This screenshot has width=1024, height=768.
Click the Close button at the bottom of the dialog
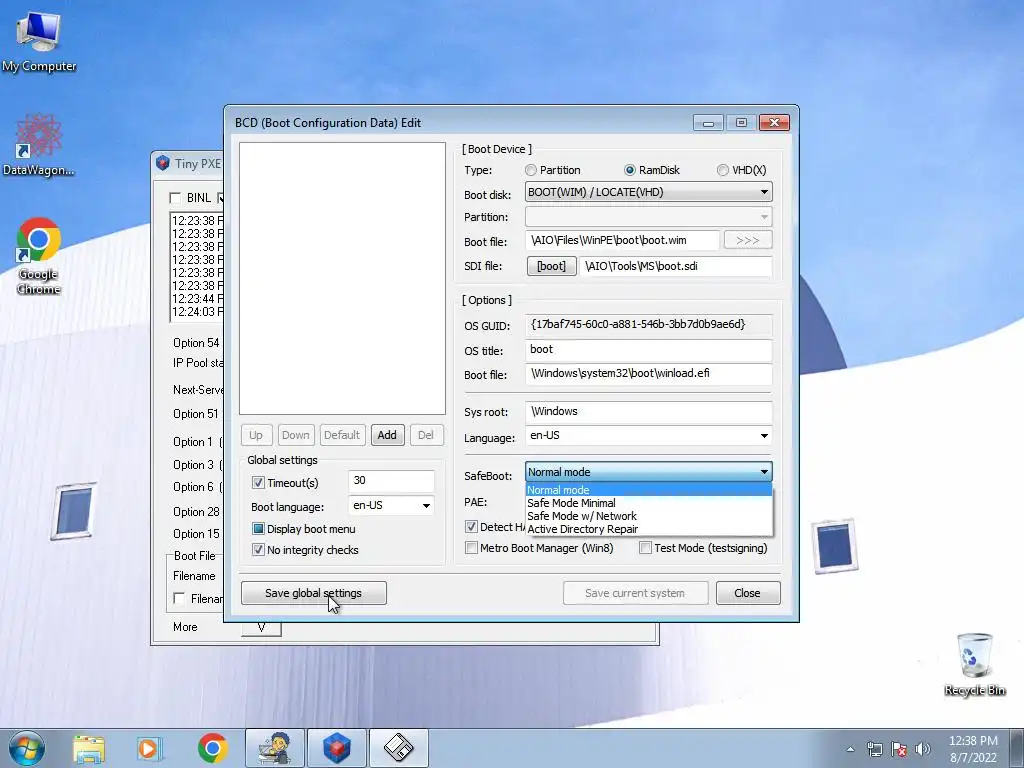coord(748,593)
